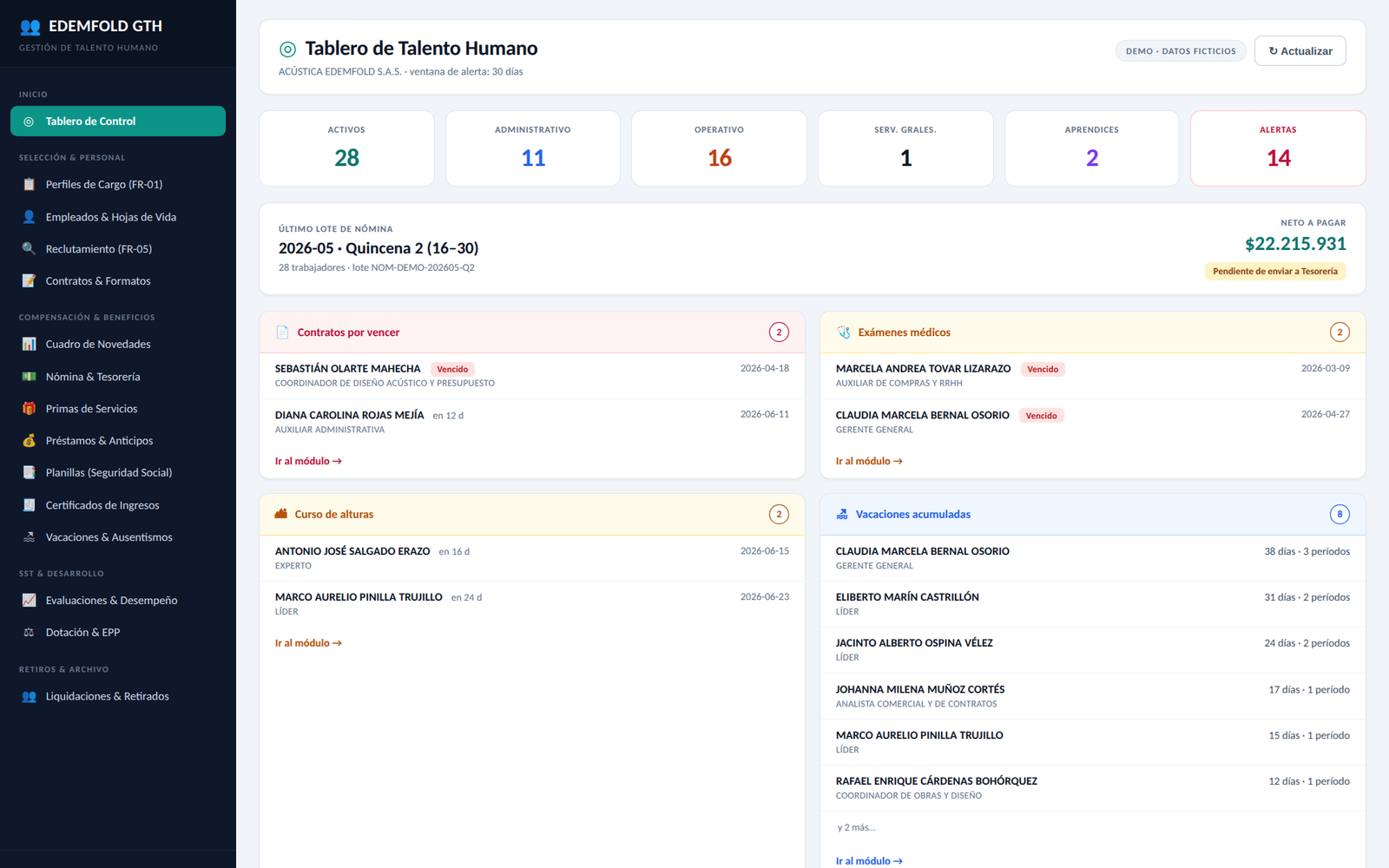Click the Alertas 14 stat card
1389x868 pixels.
1278,148
